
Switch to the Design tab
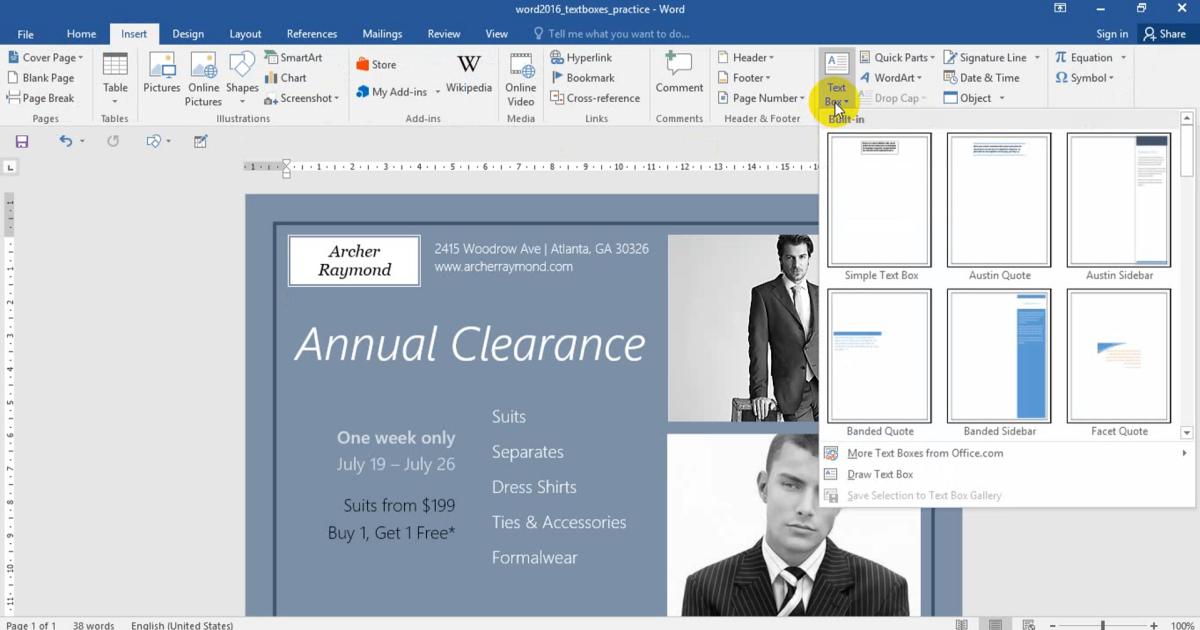click(x=188, y=33)
